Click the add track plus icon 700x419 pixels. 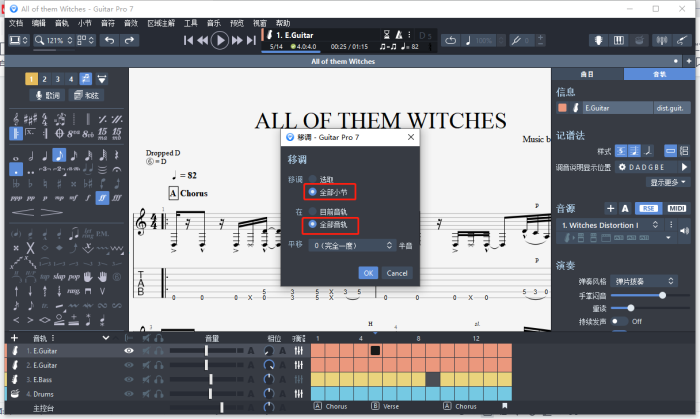click(14, 338)
